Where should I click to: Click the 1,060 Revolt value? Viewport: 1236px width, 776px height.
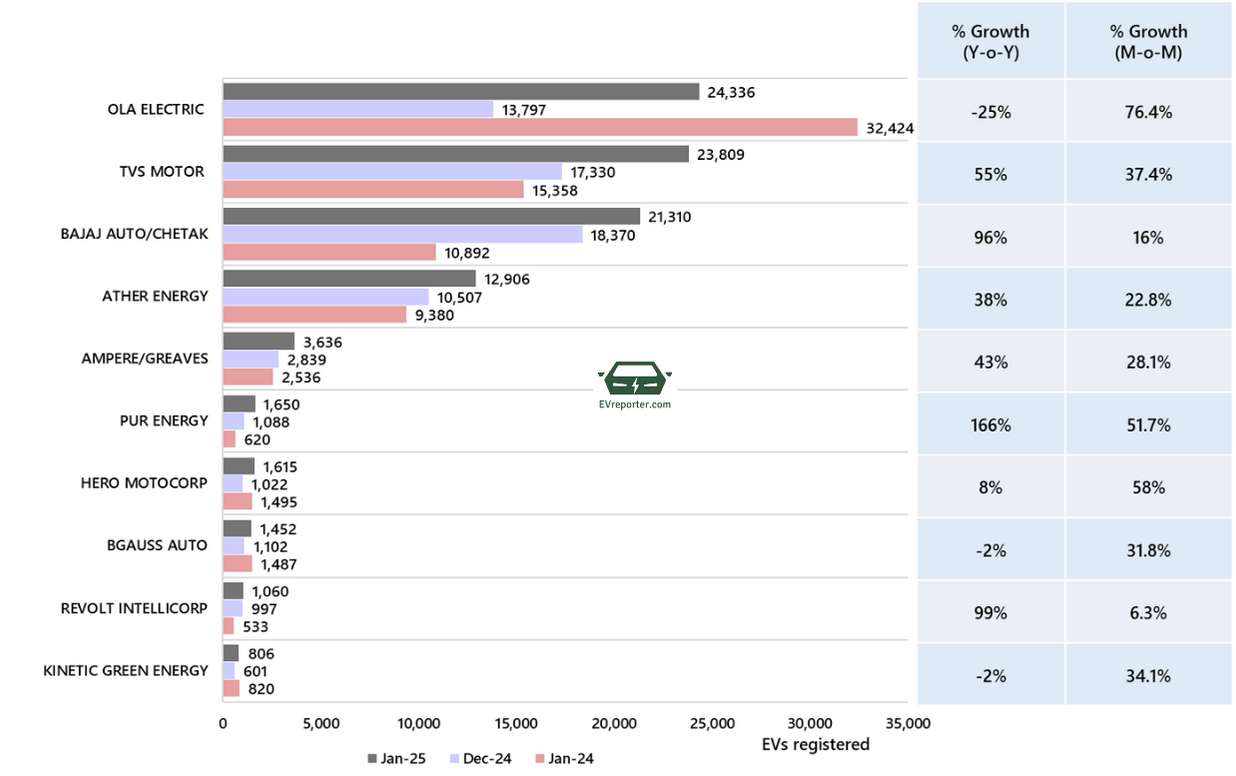(270, 591)
